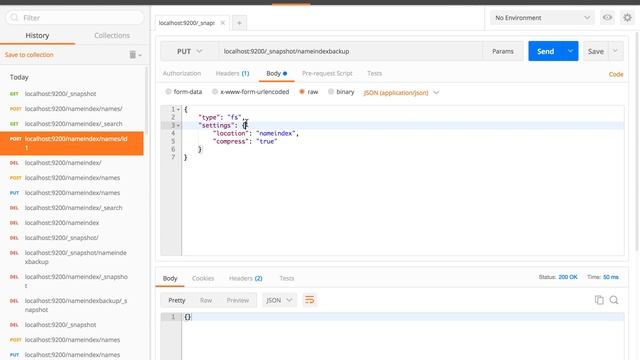Close the localhost:9200/_snapshot request tab

tap(223, 23)
